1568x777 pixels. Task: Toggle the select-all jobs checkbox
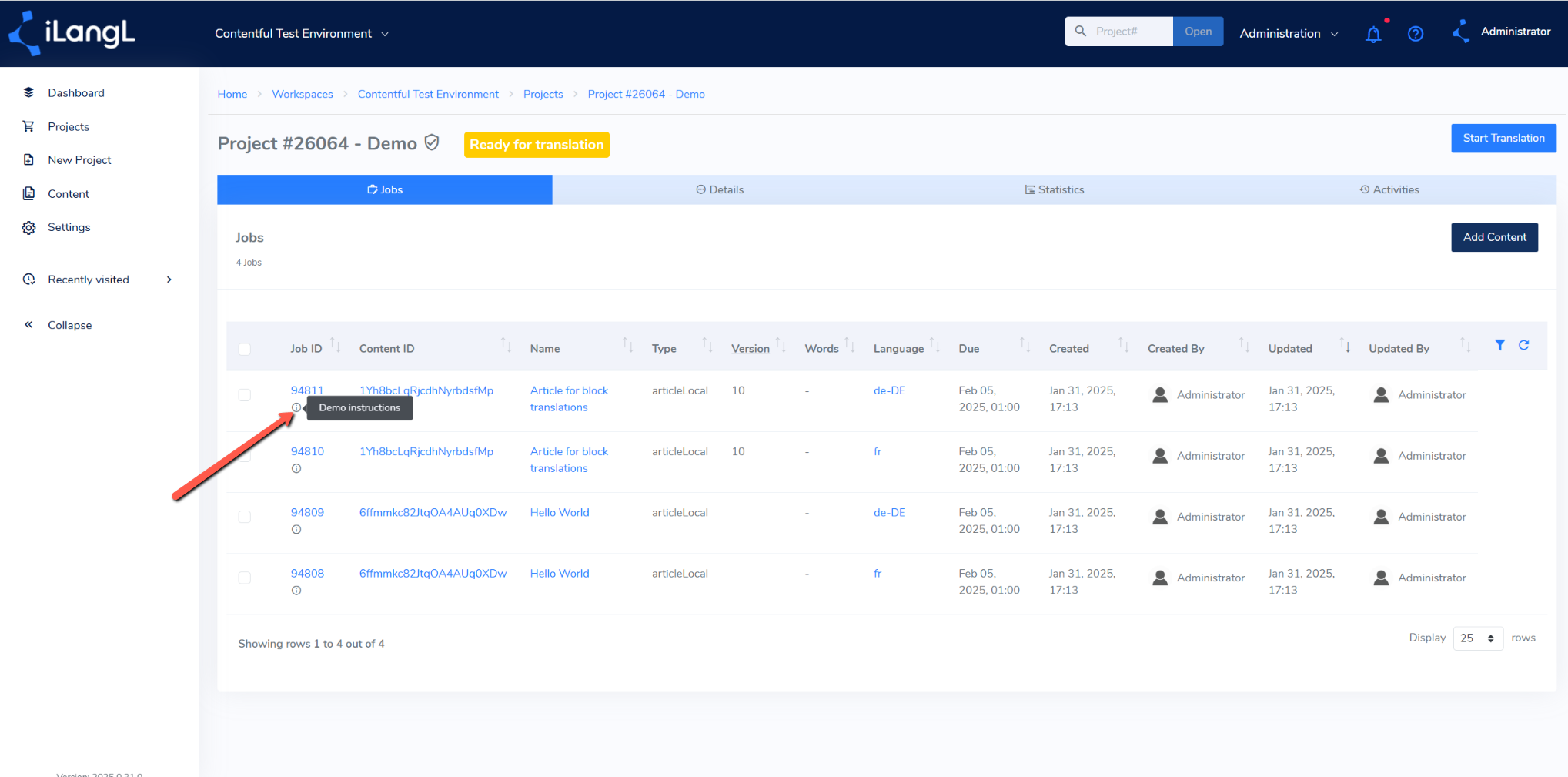coord(245,349)
